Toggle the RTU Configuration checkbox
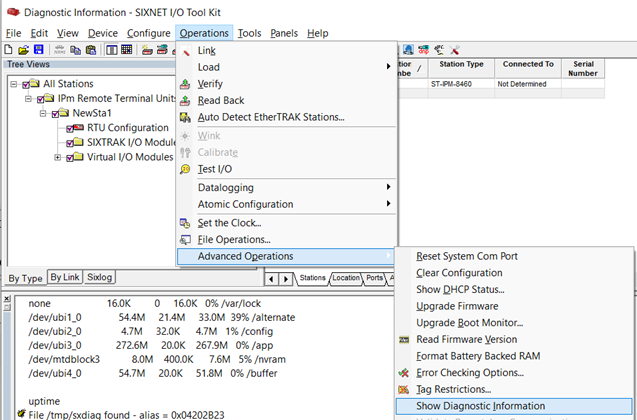This screenshot has height=420, width=637. point(70,129)
